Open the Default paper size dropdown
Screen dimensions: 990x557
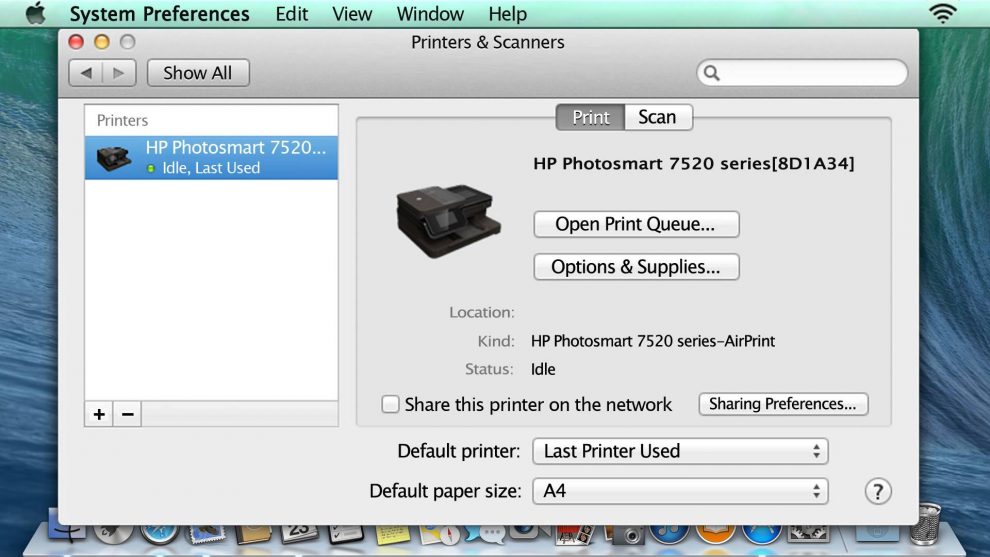pyautogui.click(x=680, y=491)
